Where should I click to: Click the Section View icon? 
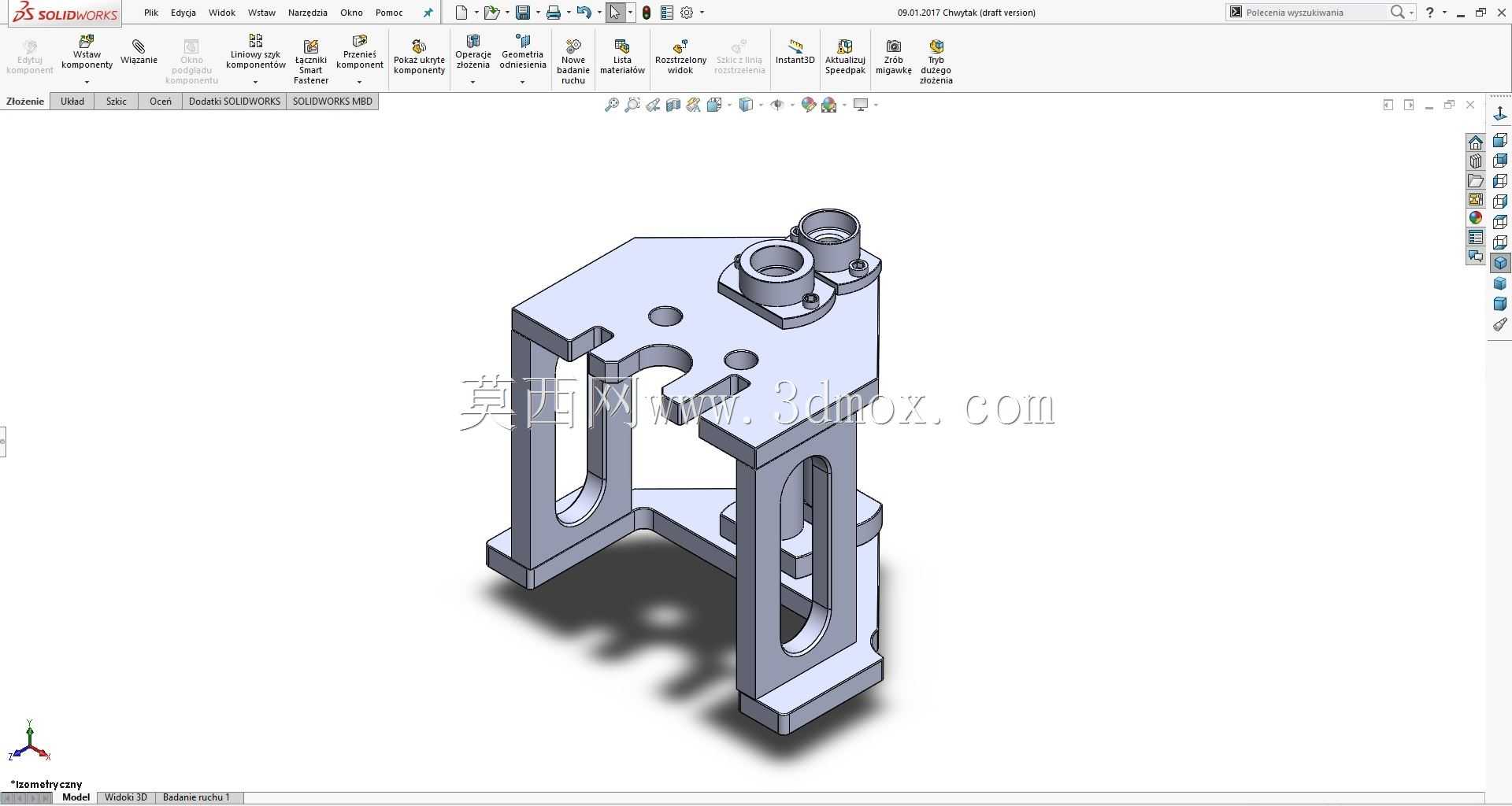tap(673, 105)
